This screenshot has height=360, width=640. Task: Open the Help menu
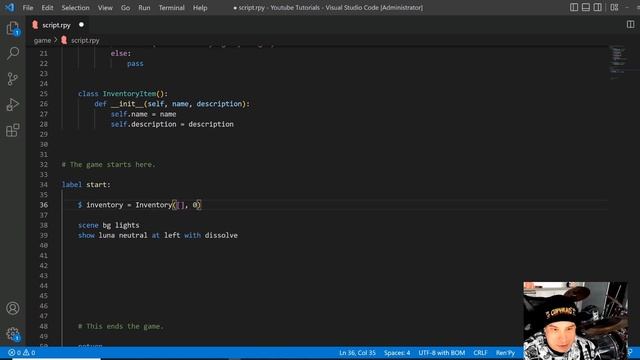(200, 8)
